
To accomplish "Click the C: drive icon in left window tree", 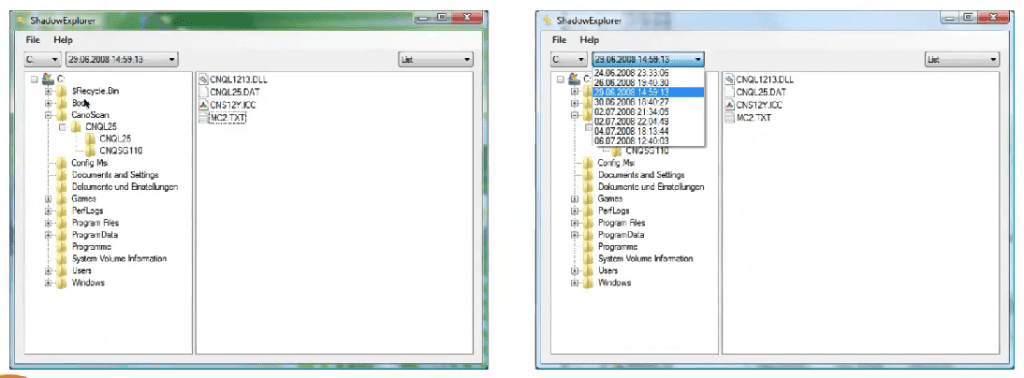I will (x=48, y=79).
